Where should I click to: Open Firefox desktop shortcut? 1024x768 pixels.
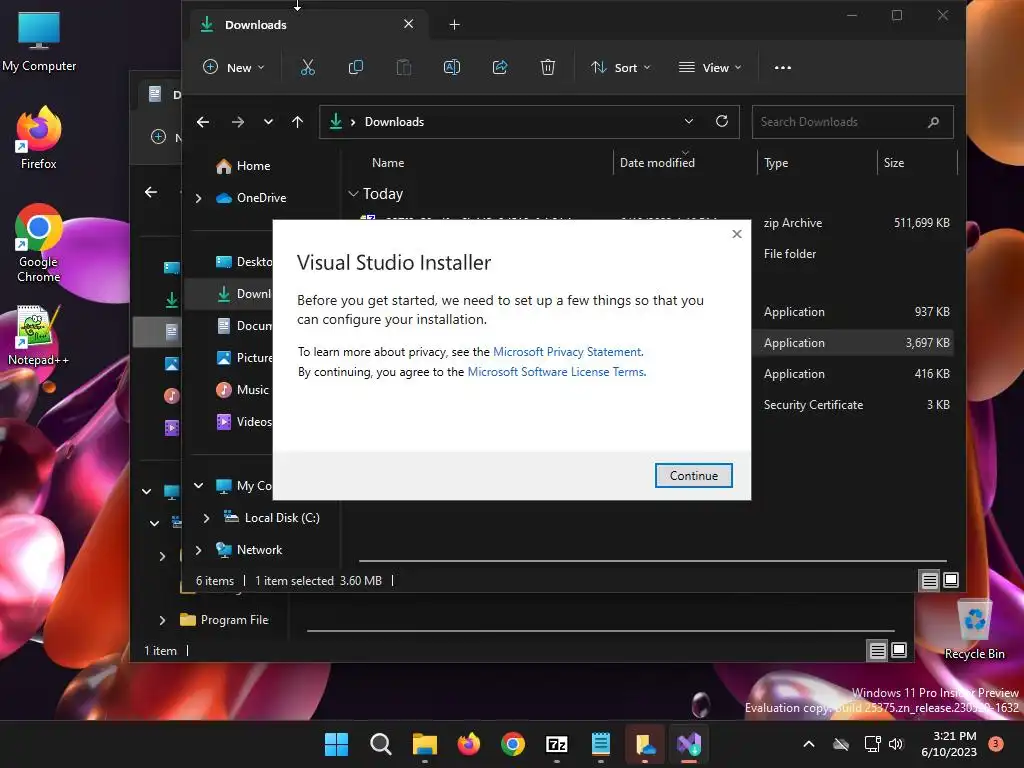[39, 138]
